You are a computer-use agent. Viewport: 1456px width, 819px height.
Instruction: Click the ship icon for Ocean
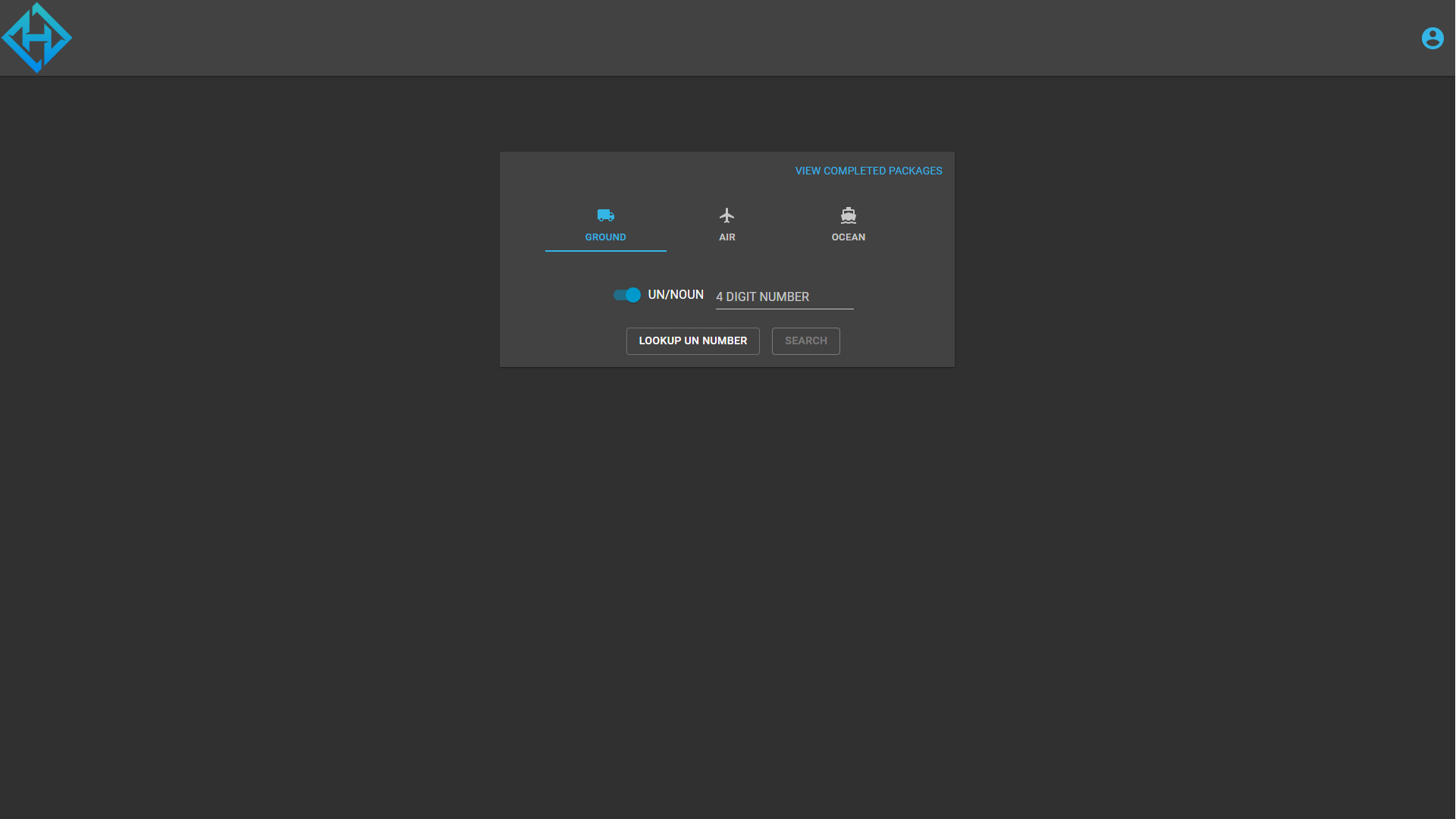pyautogui.click(x=848, y=215)
